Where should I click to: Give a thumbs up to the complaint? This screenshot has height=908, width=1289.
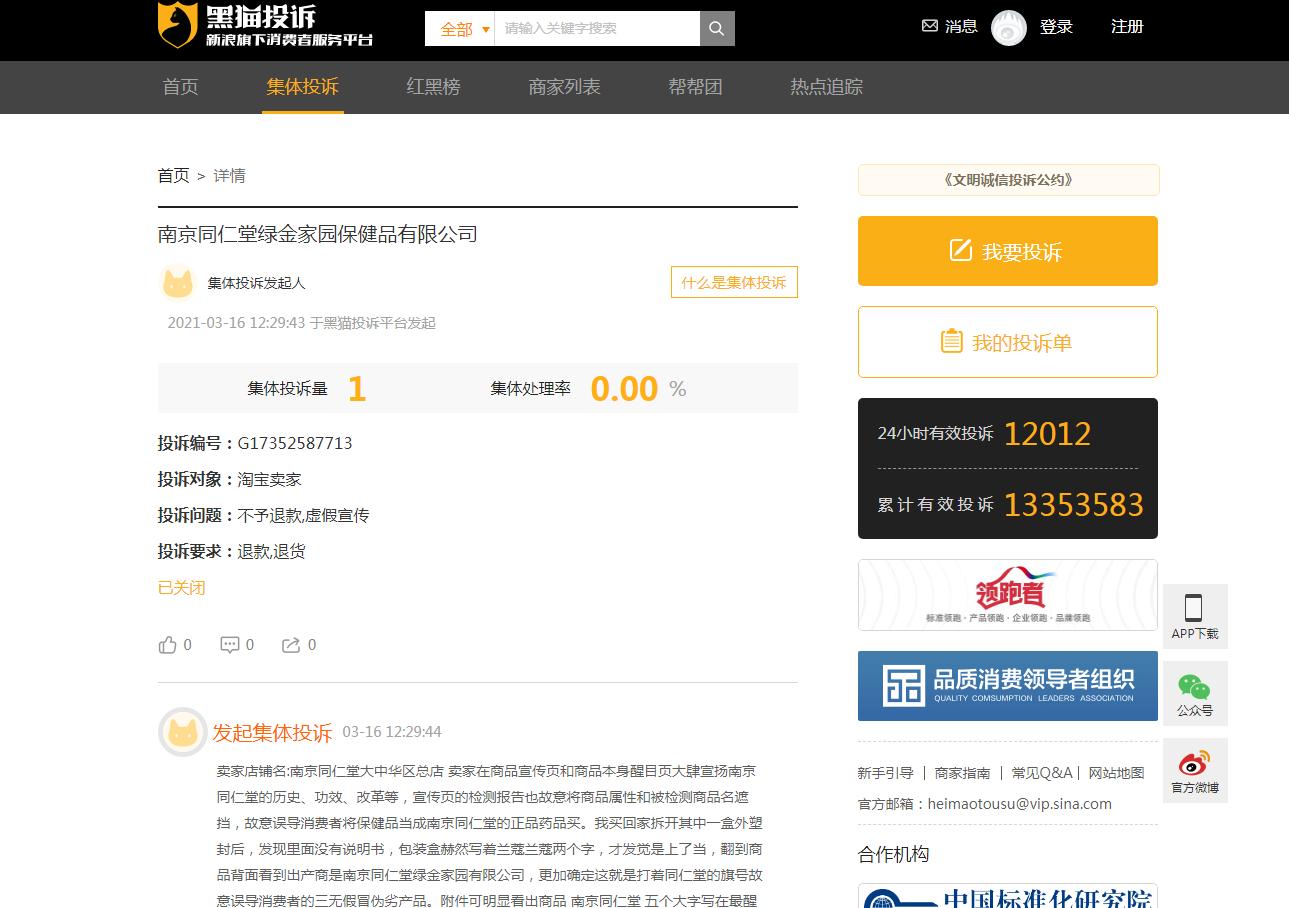tap(167, 644)
